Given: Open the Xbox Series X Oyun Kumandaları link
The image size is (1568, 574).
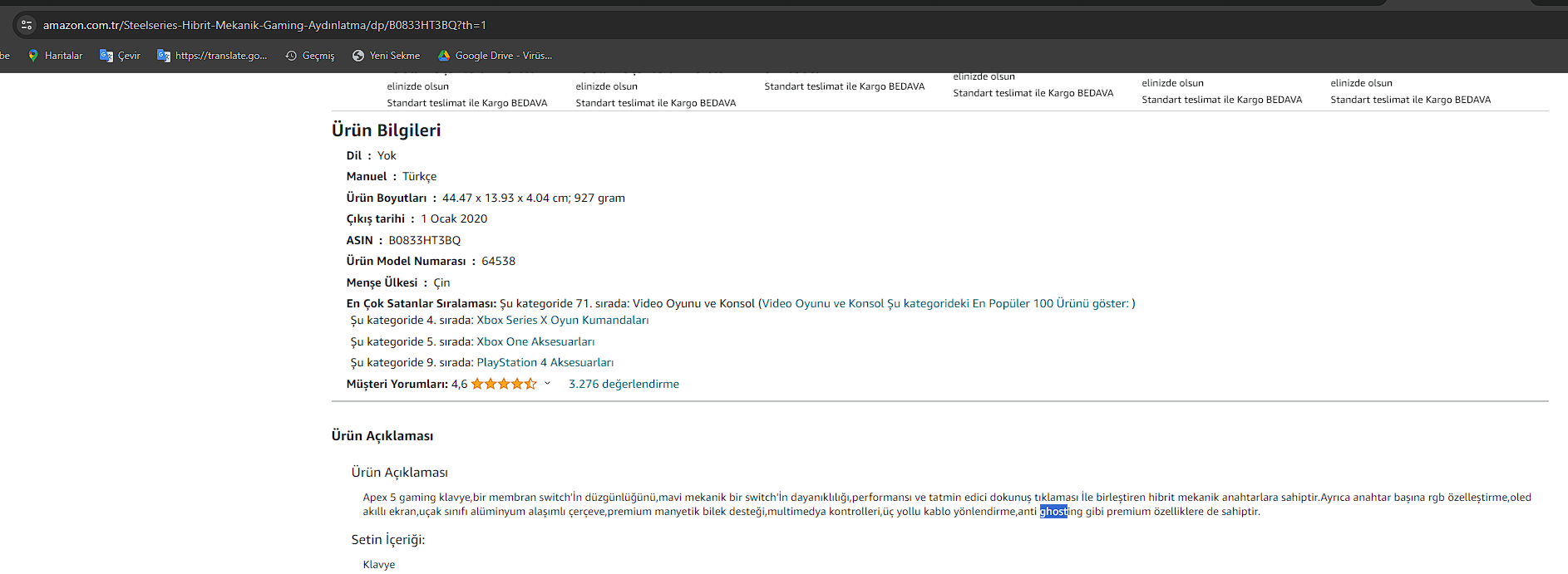Looking at the screenshot, I should pos(562,320).
